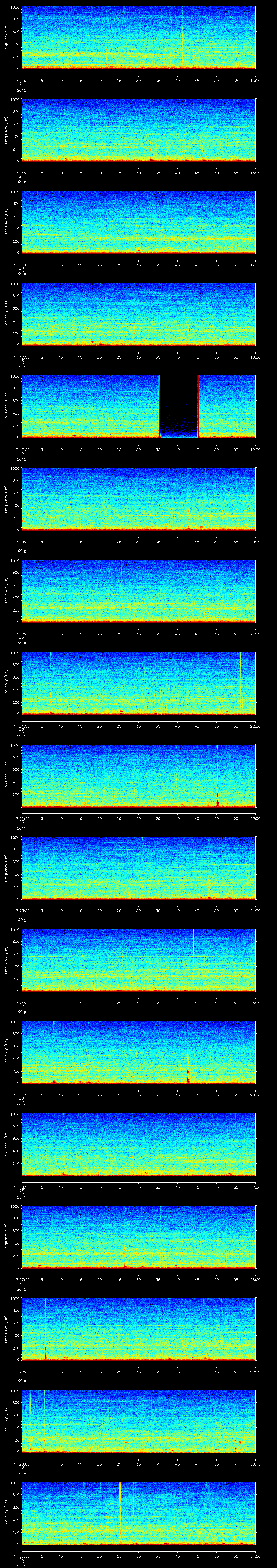The height and width of the screenshot is (1568, 277).
Task: Click the 17:21:00 start time label
Action: 21,726
